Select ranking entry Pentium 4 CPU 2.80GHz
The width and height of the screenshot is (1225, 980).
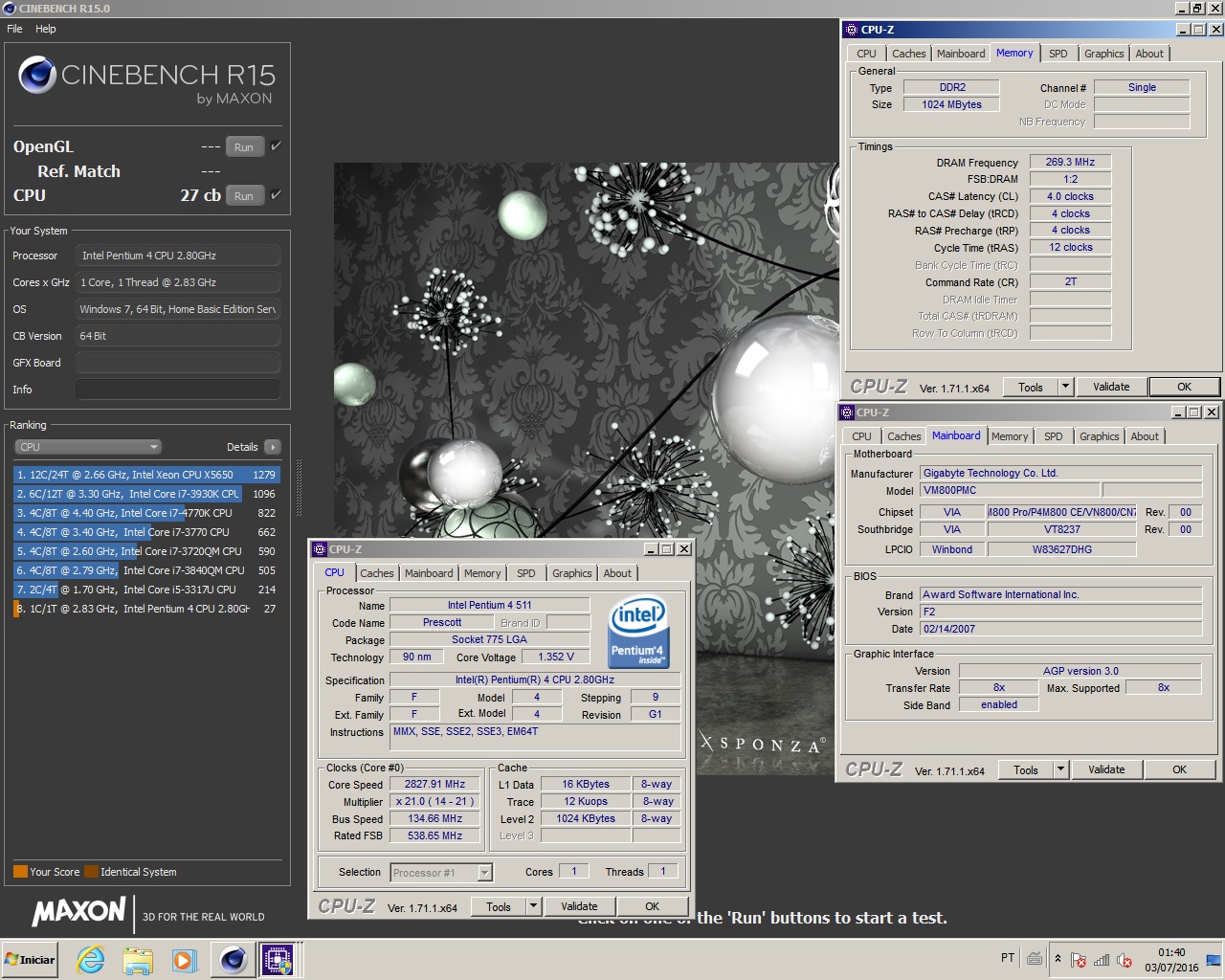pos(146,608)
